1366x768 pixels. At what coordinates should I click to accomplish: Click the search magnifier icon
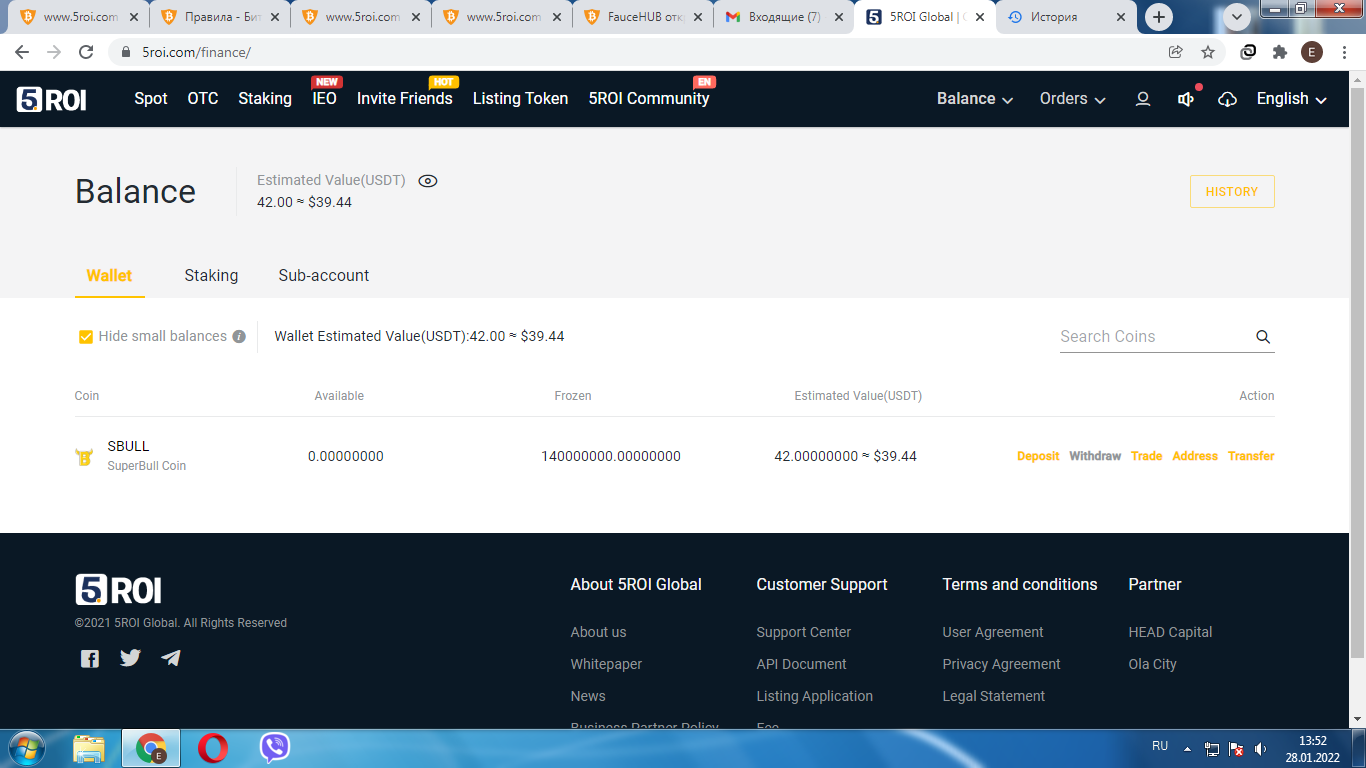coord(1263,337)
